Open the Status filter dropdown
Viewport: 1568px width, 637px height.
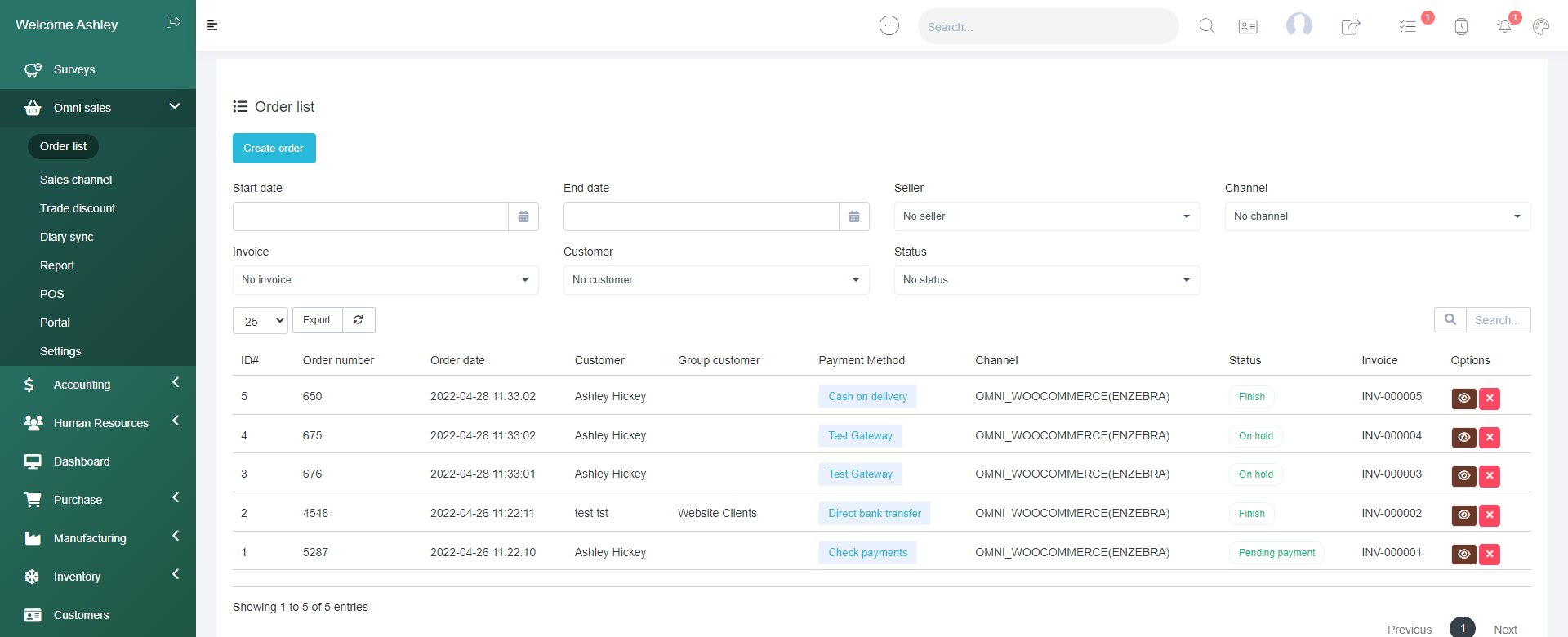click(x=1046, y=280)
